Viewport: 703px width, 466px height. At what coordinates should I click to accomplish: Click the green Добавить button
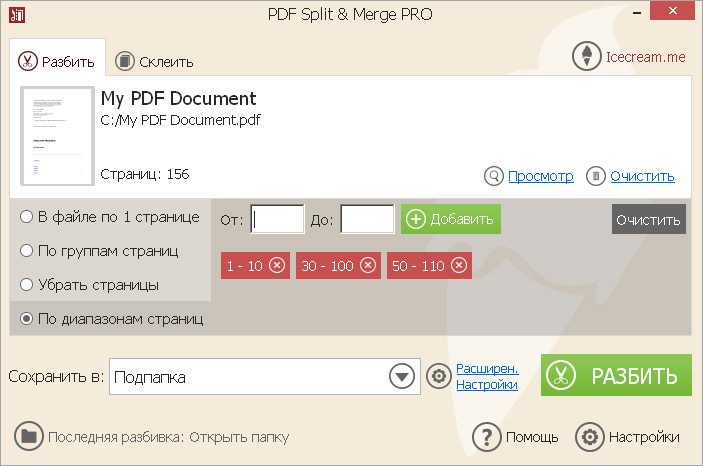[451, 219]
